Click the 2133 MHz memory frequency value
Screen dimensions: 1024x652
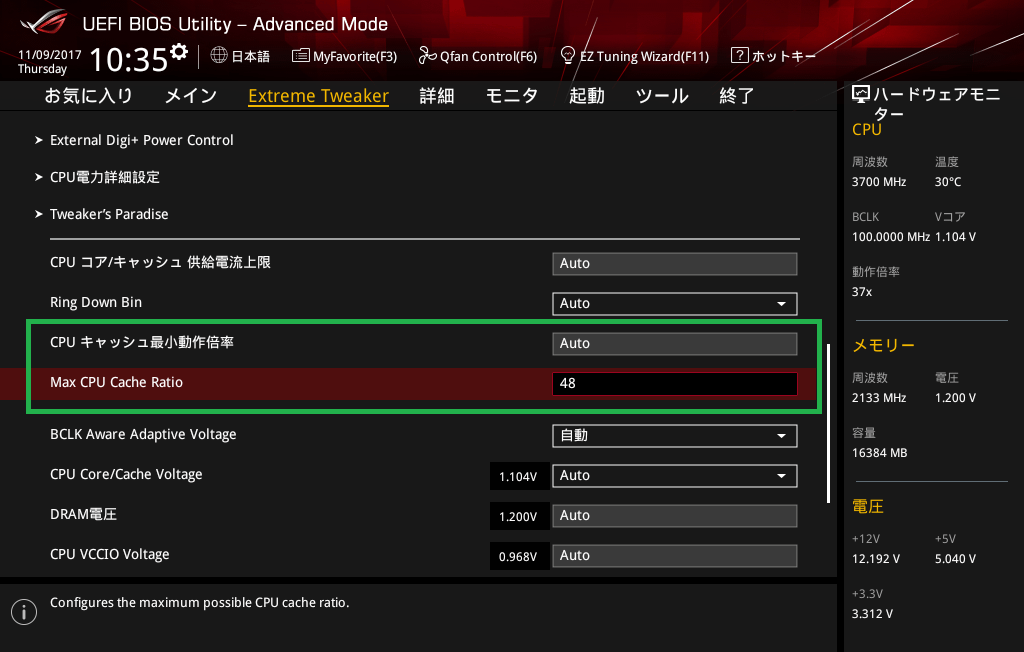879,397
